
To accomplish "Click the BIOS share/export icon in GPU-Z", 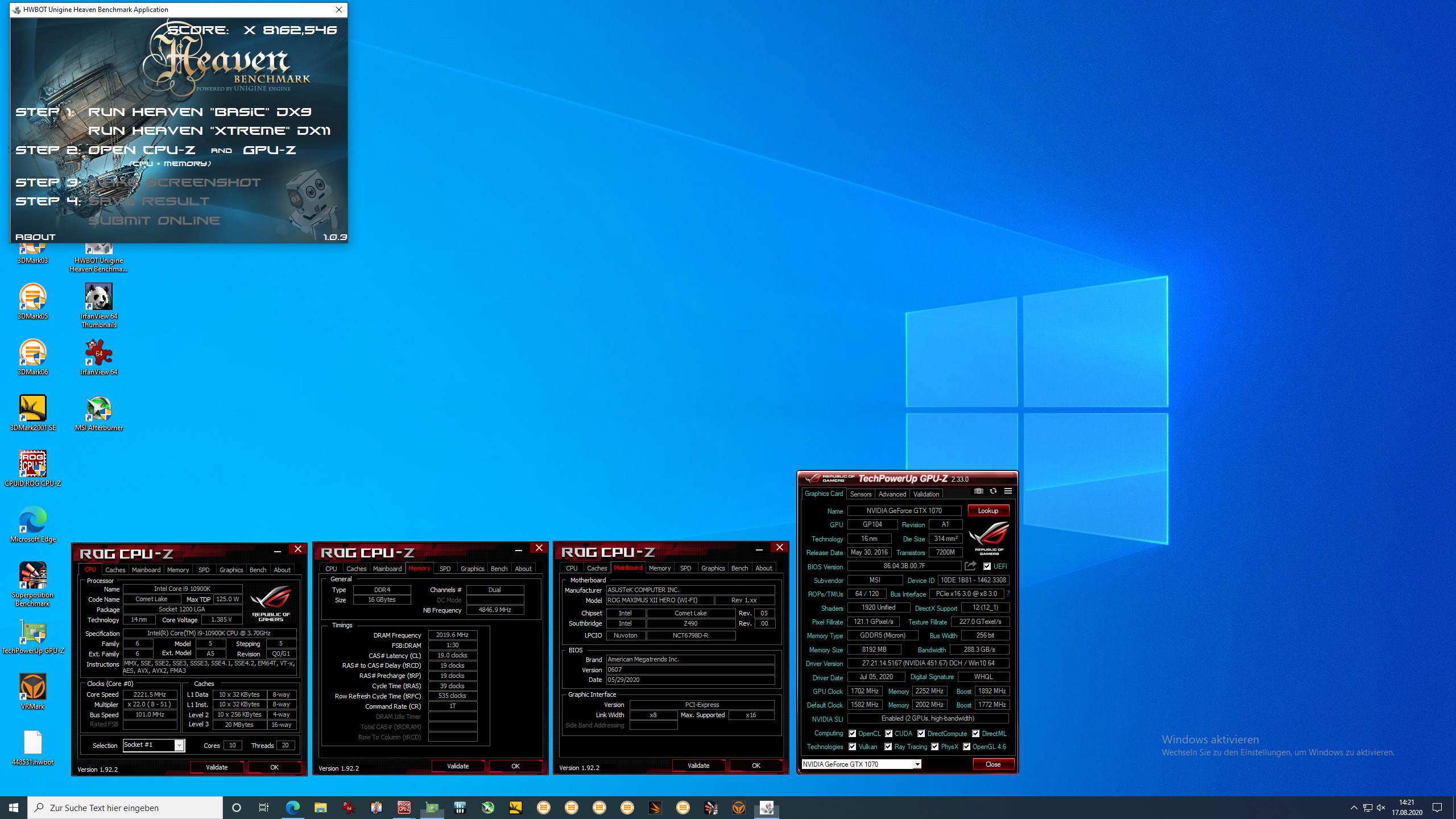I will (970, 566).
